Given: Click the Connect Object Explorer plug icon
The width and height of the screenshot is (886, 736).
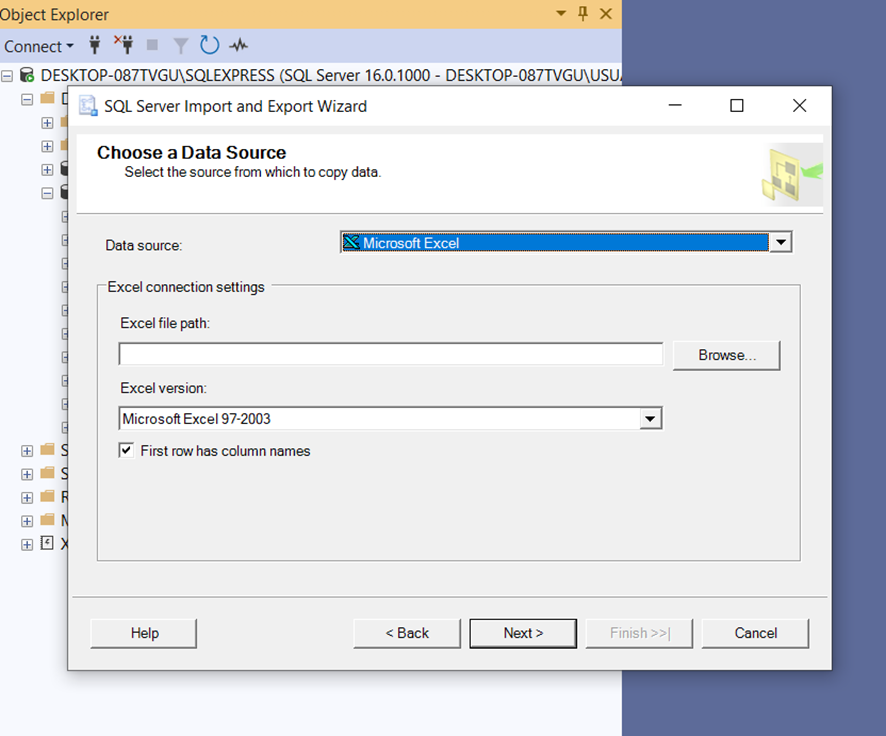Looking at the screenshot, I should [95, 45].
